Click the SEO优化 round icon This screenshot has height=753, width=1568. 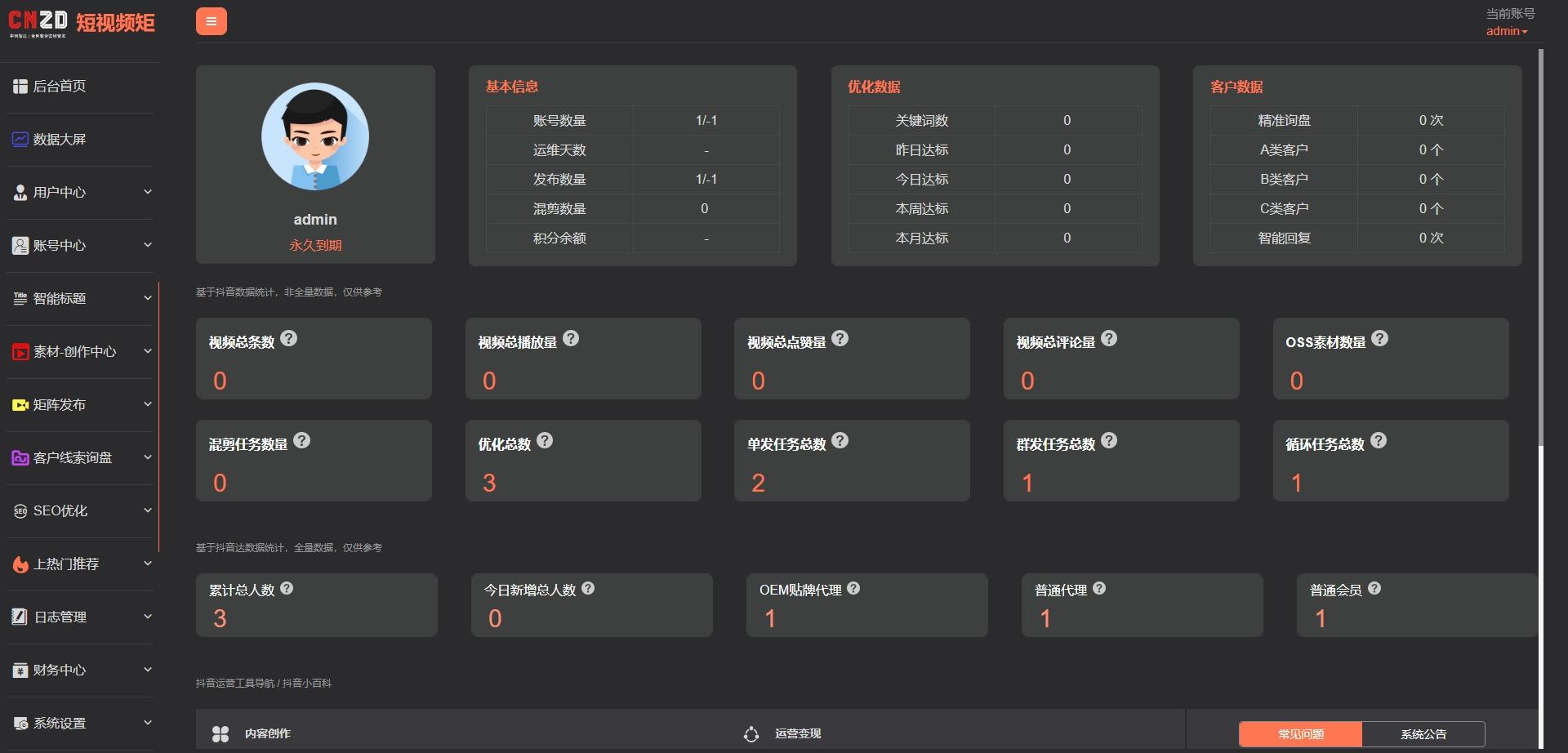(x=20, y=511)
